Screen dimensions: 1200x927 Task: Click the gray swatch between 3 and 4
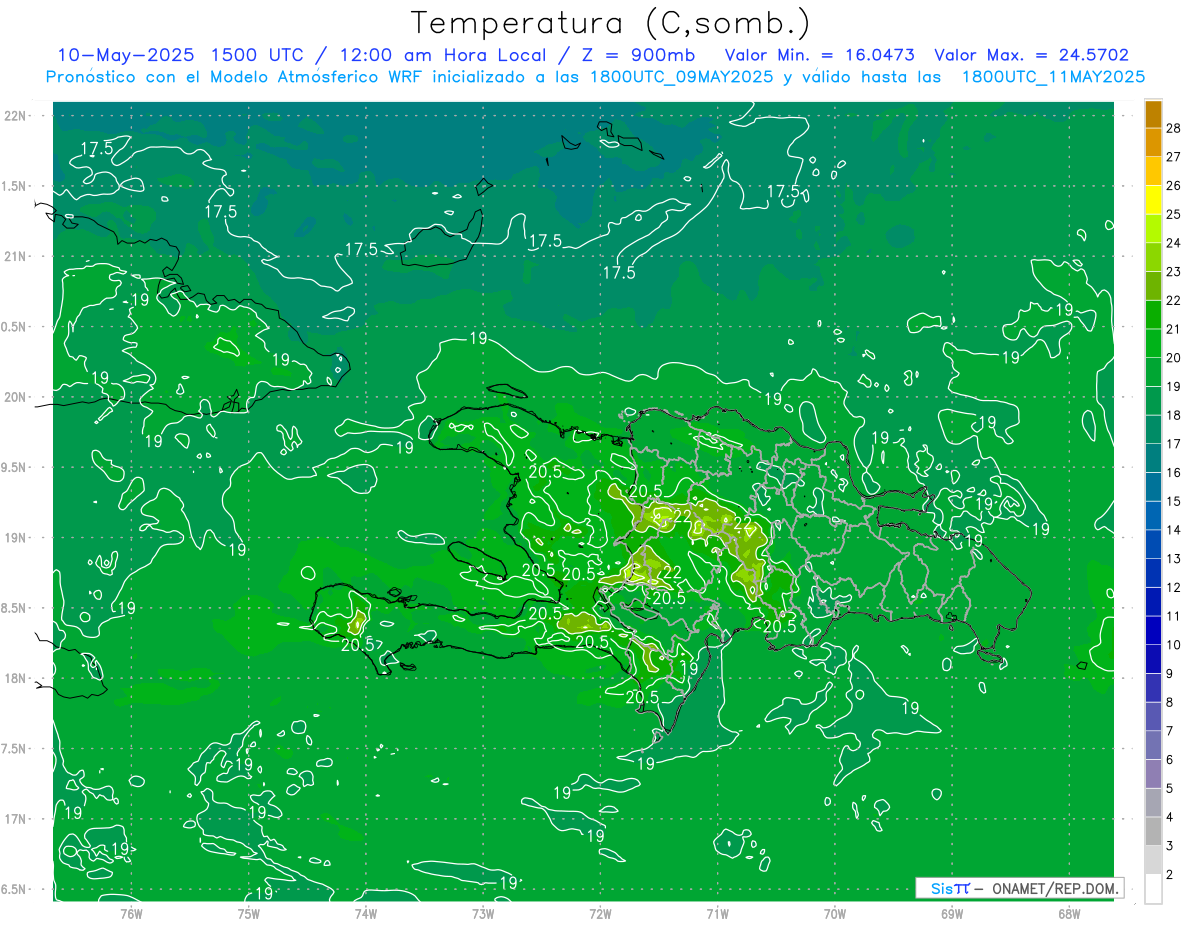(1153, 832)
